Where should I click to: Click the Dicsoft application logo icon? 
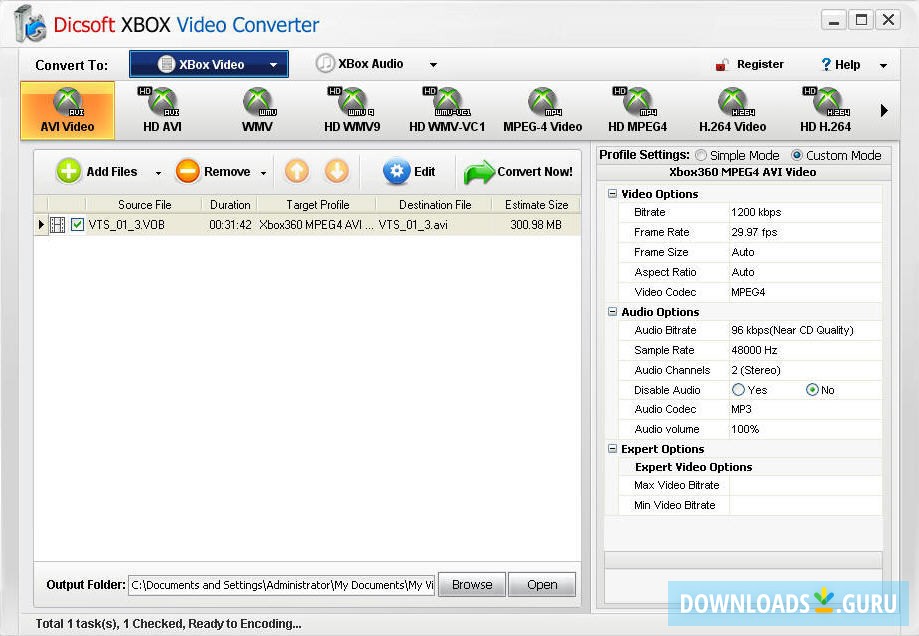click(x=30, y=25)
